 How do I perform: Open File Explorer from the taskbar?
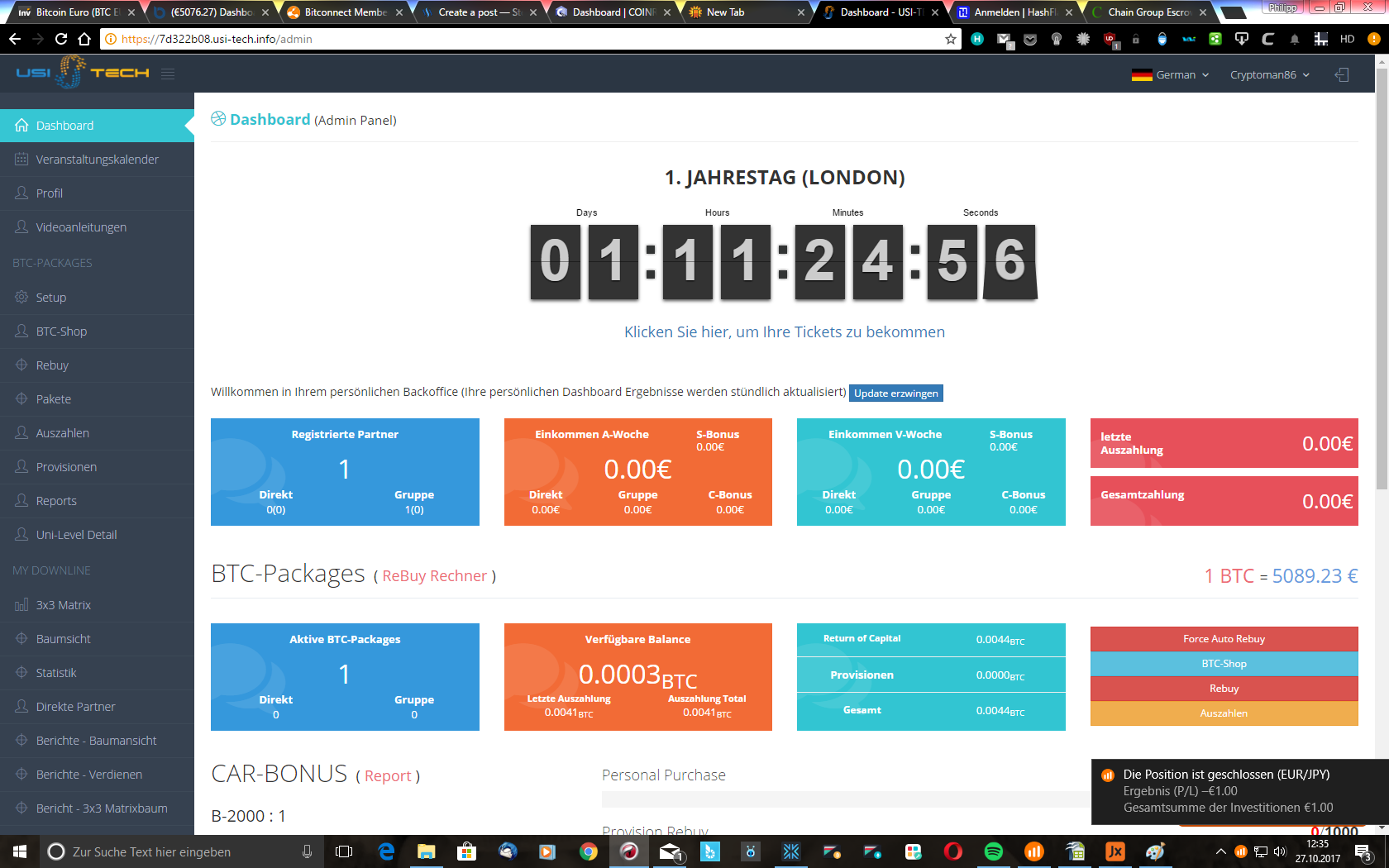point(427,851)
